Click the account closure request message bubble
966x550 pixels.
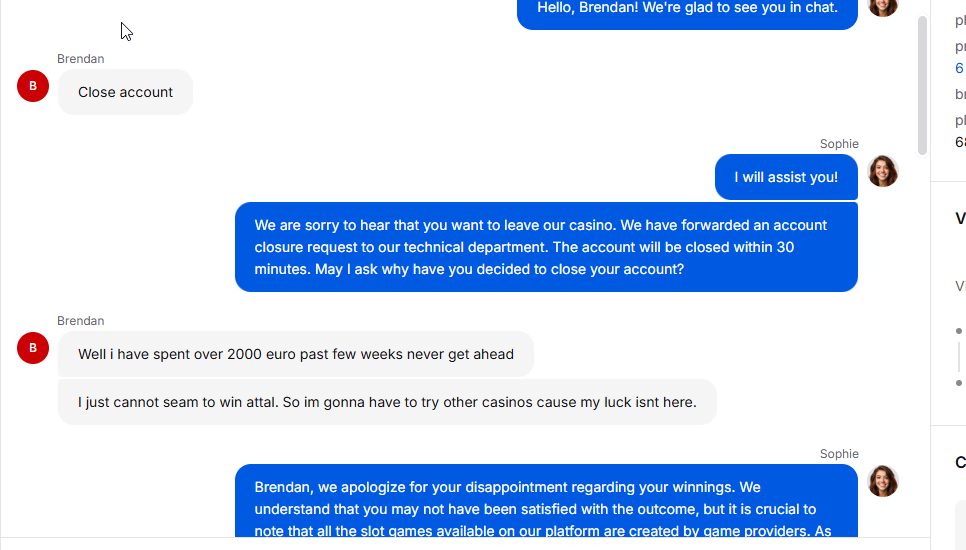[x=546, y=247]
